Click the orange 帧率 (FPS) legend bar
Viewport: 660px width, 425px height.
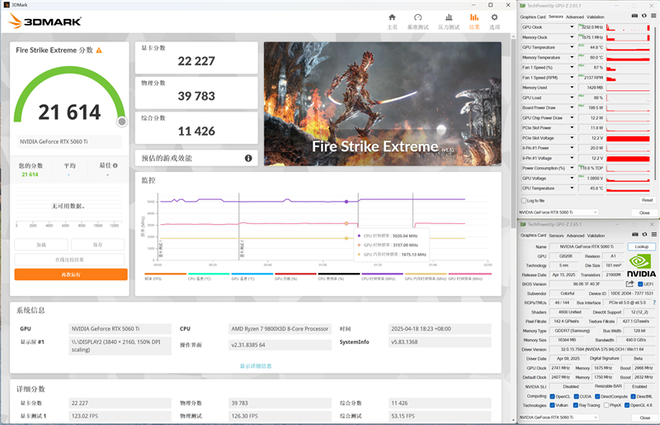165,274
